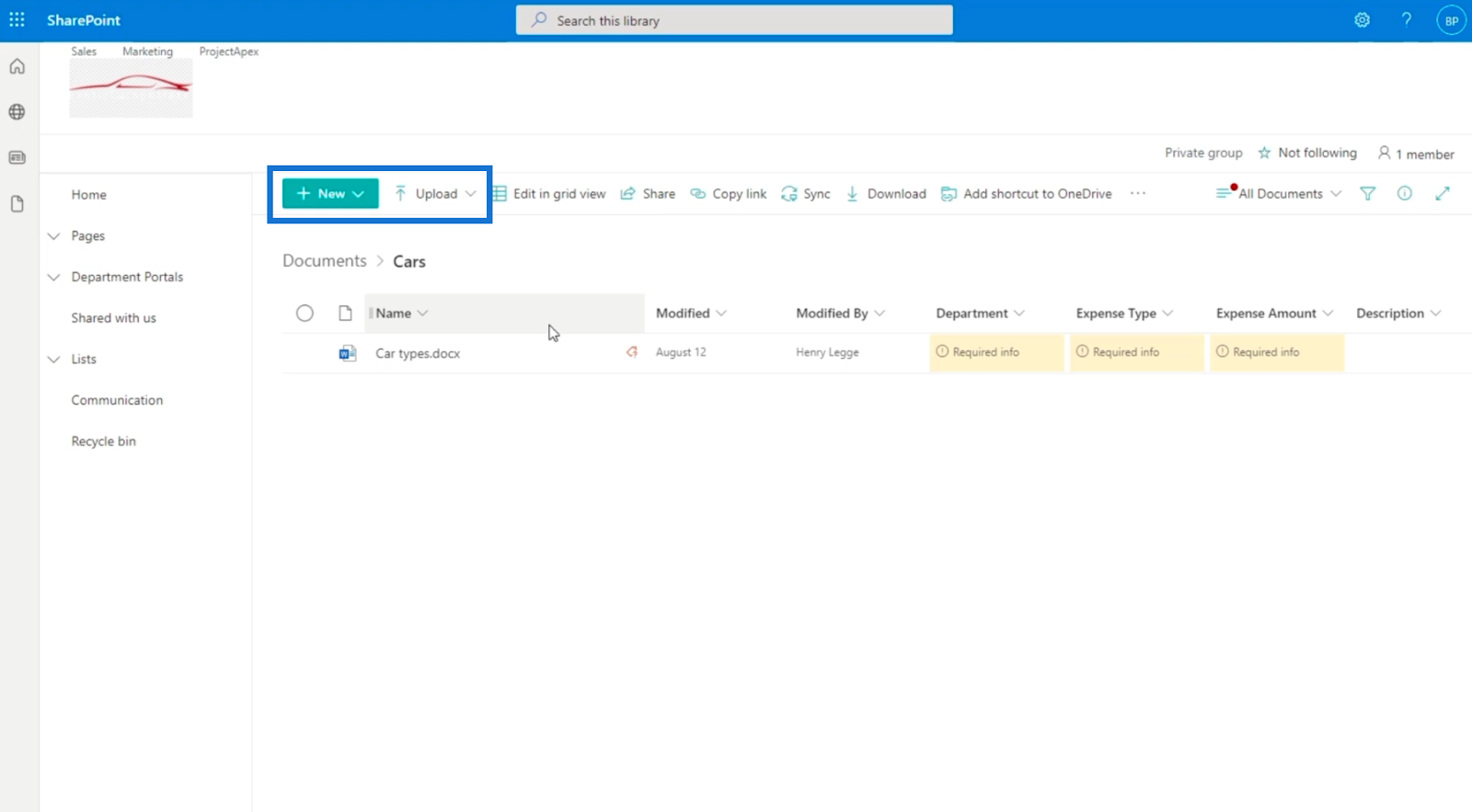Go to SharePoint home icon in rail
Viewport: 1472px width, 812px height.
pos(17,66)
